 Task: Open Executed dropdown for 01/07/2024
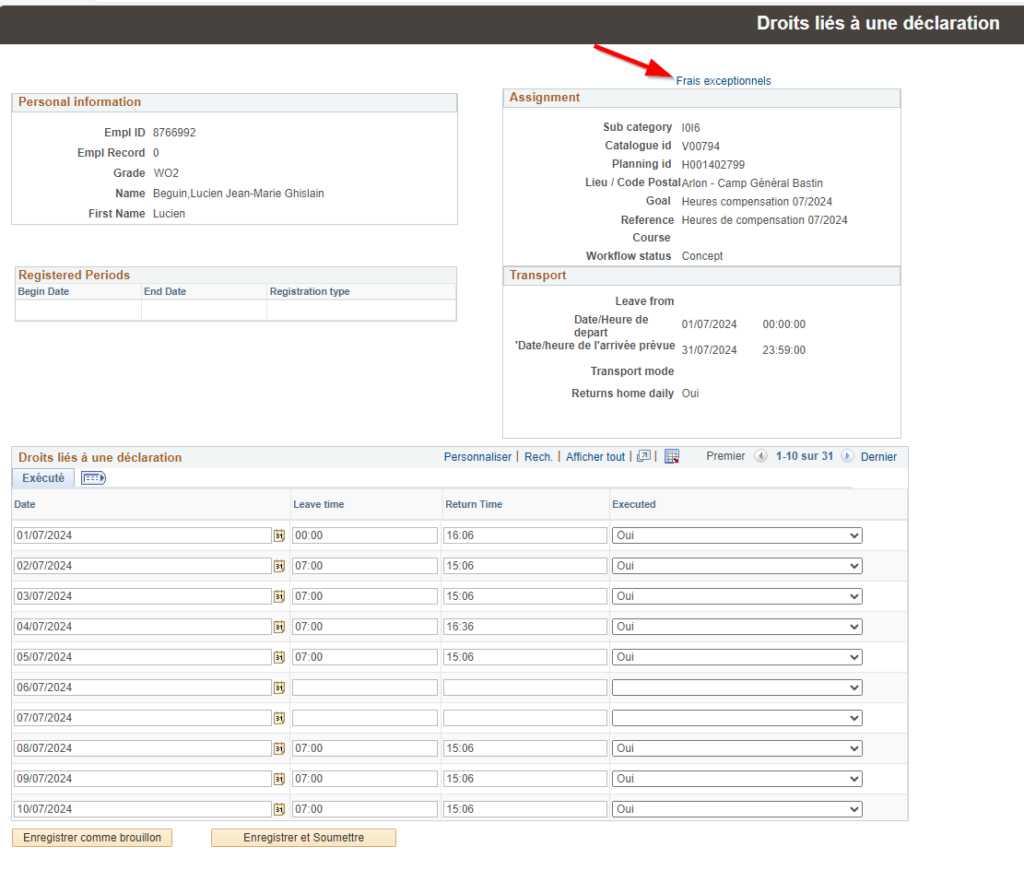(737, 536)
